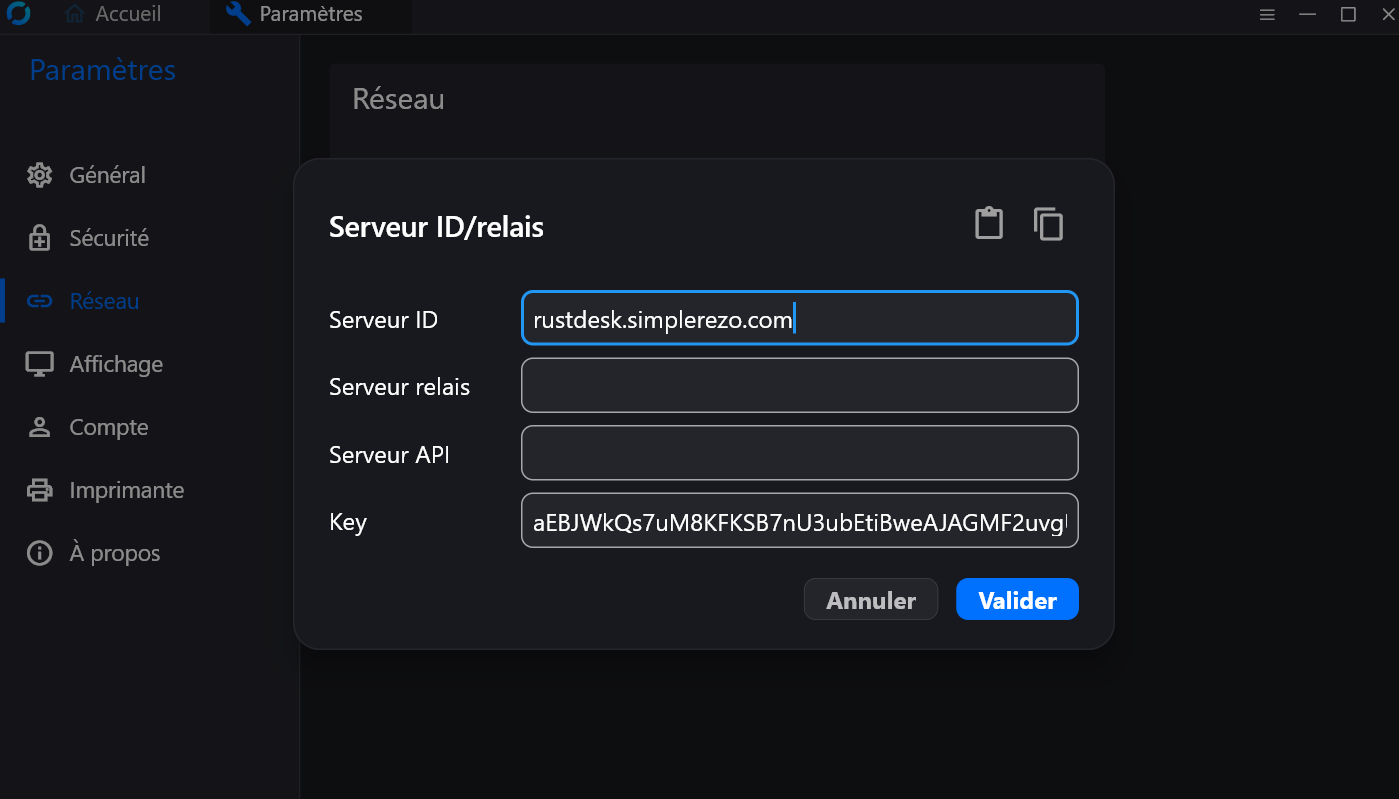Click into the Serveur ID field

[799, 318]
